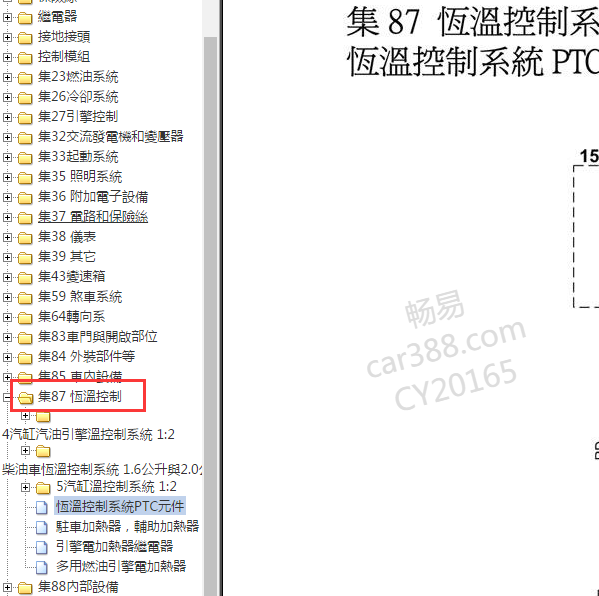Select the 集39 其它 tree label

click(x=67, y=256)
